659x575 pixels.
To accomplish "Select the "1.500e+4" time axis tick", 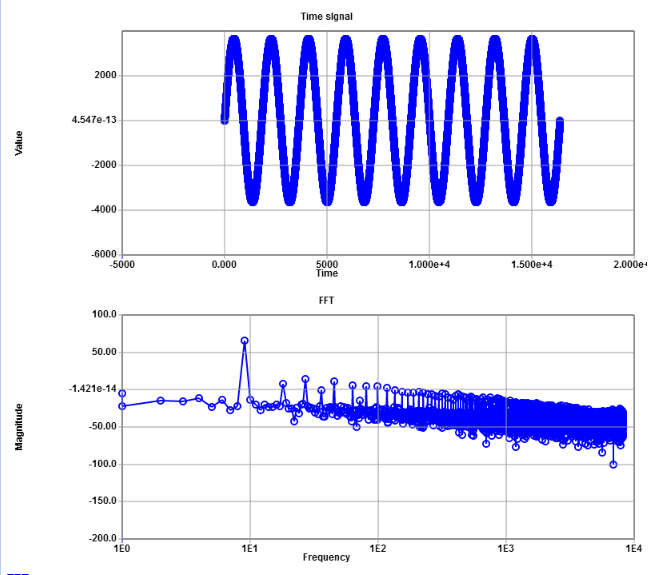I will coord(532,265).
